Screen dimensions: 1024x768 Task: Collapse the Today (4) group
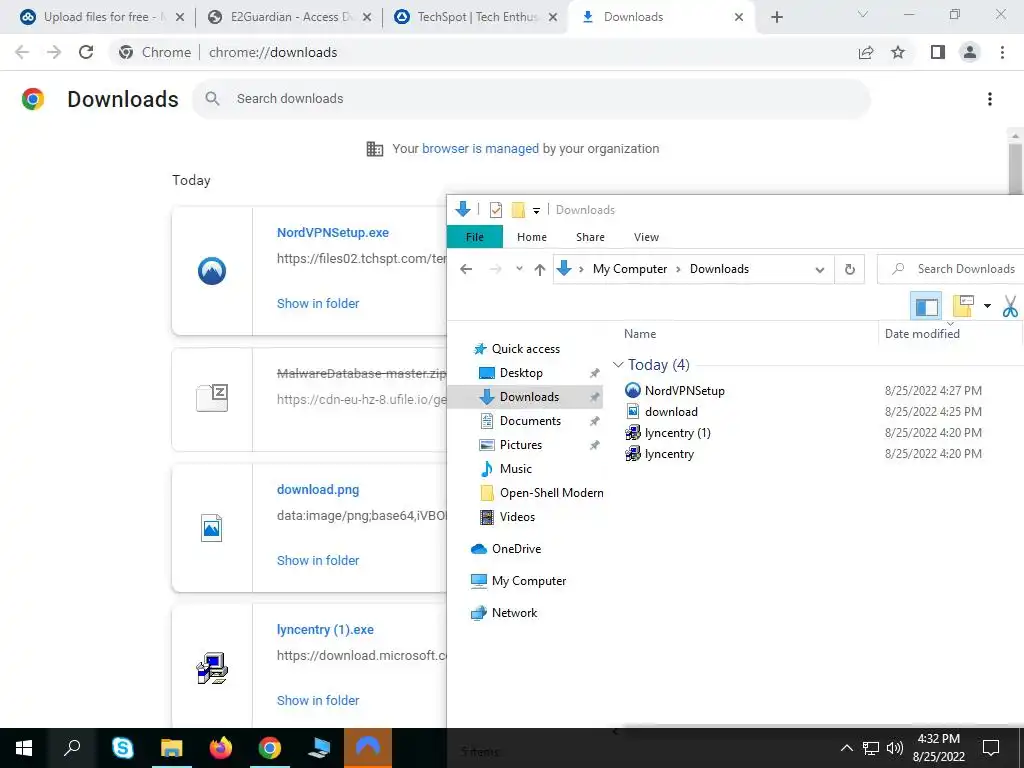pyautogui.click(x=618, y=364)
